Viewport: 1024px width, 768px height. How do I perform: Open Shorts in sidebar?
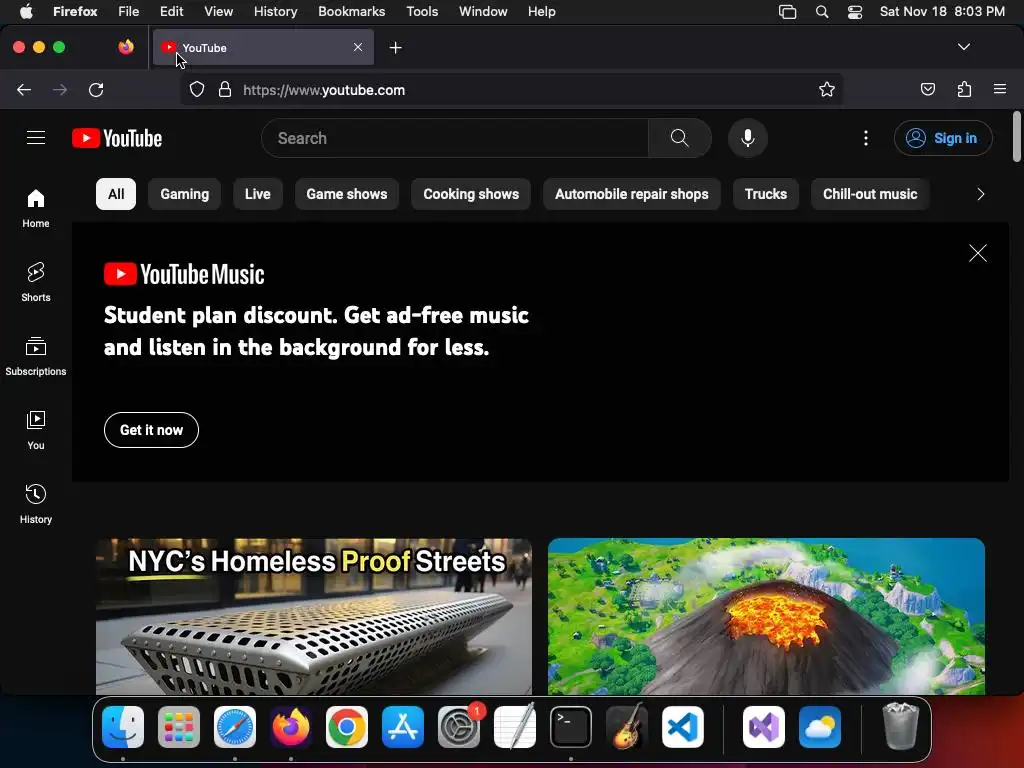(x=36, y=282)
